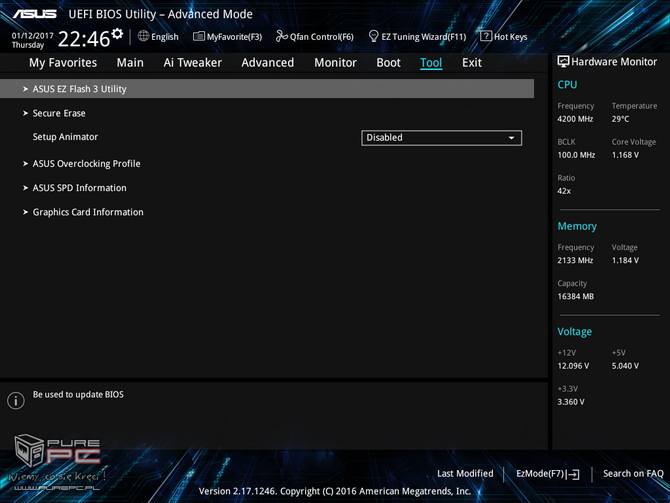Click the Voltage section heading
The height and width of the screenshot is (503, 670).
coord(574,332)
